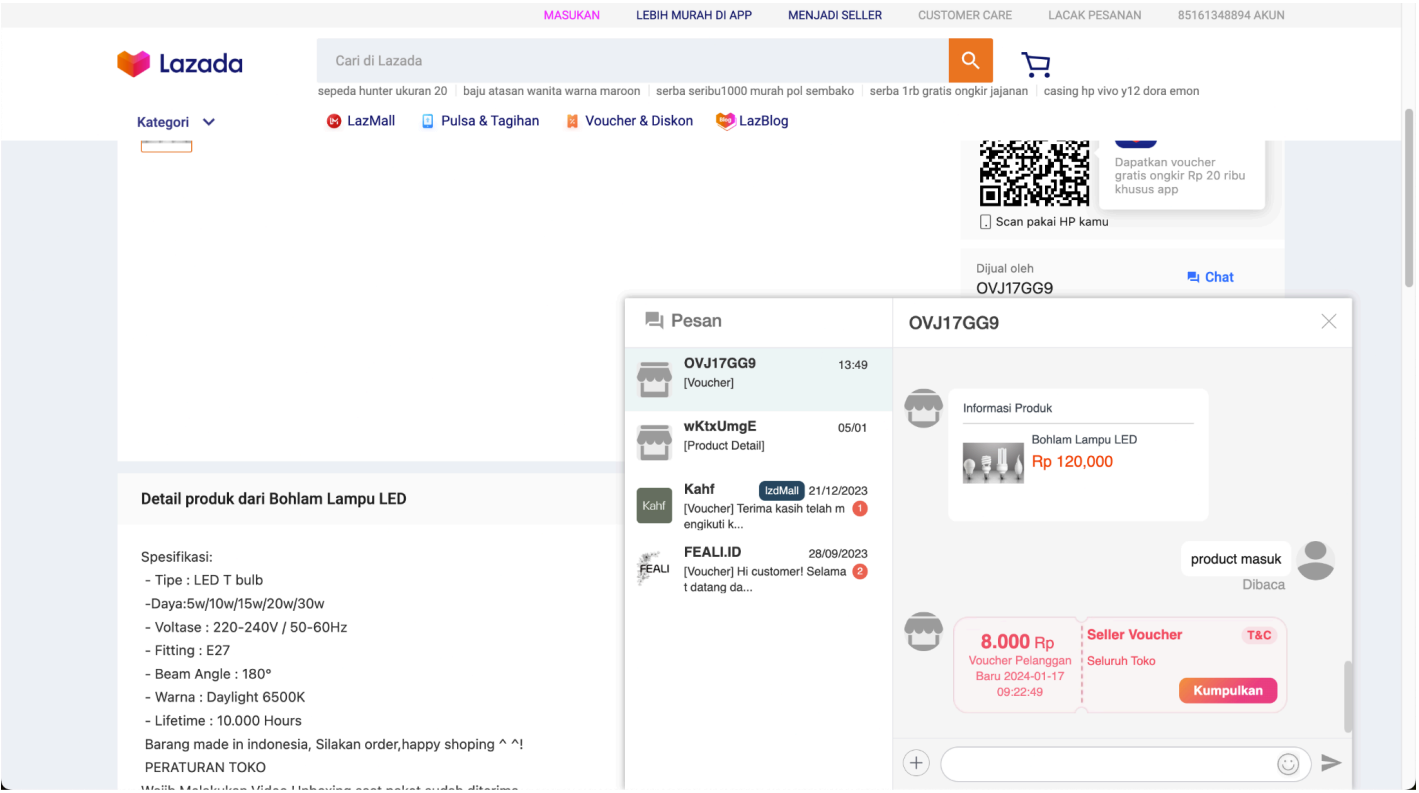Open the Kahf conversation
1419x793 pixels.
tap(757, 505)
